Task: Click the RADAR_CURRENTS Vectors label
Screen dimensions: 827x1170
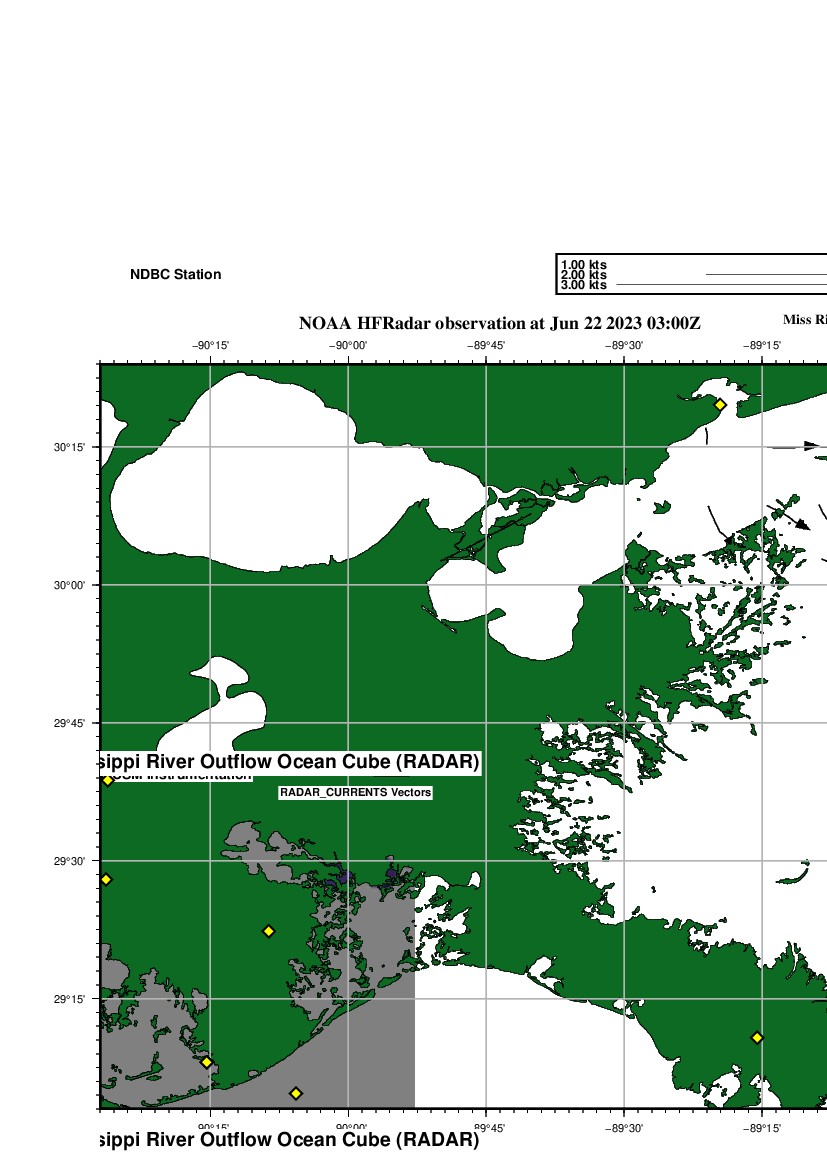Action: point(355,792)
